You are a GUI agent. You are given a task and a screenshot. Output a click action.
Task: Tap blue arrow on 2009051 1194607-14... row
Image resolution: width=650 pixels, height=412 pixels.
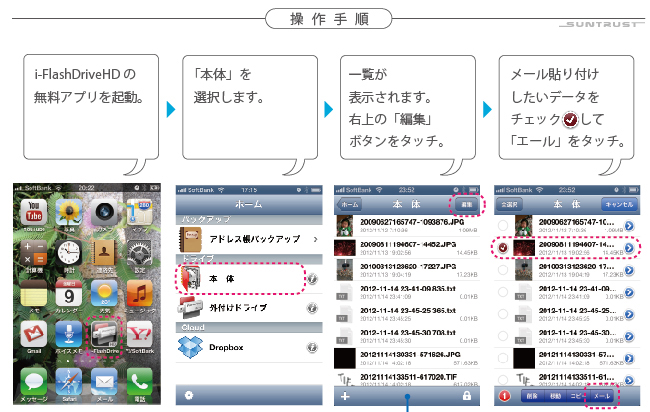point(629,247)
